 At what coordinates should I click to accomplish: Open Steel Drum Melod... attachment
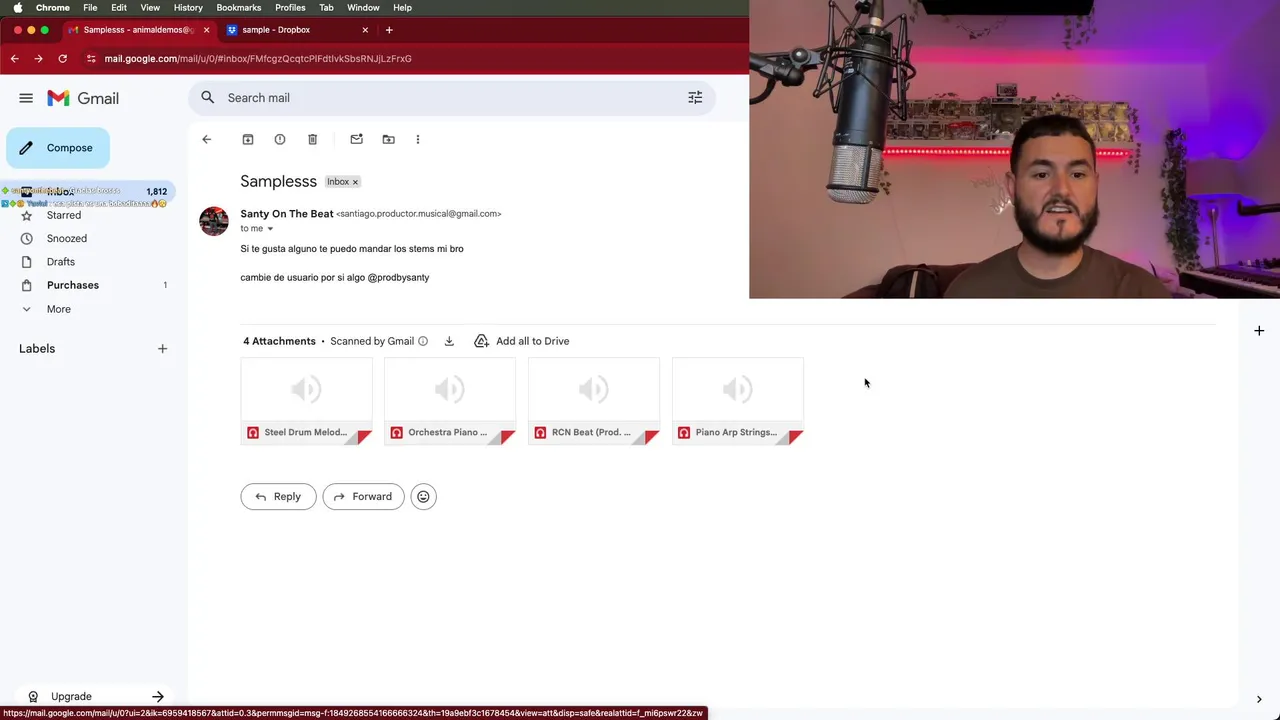click(306, 401)
